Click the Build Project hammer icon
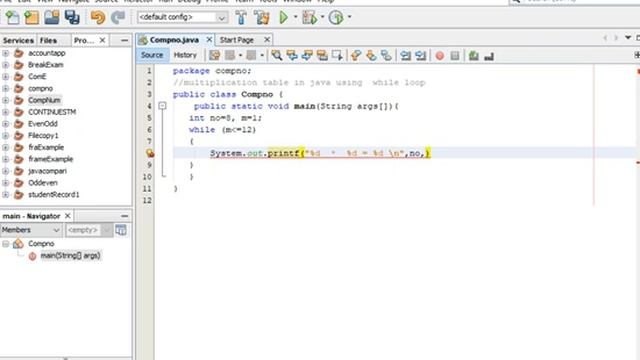The height and width of the screenshot is (360, 640). coord(241,17)
